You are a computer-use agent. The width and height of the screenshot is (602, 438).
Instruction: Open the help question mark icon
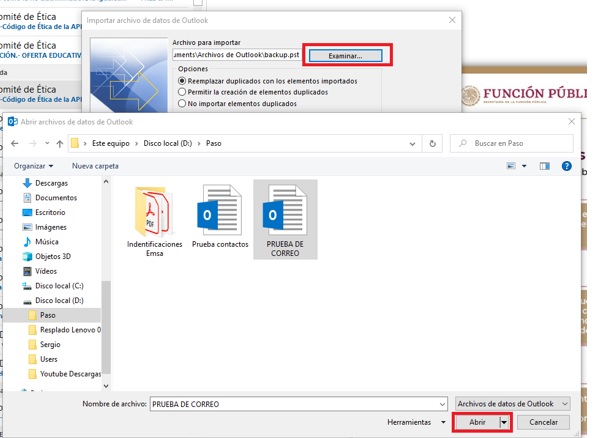coord(567,165)
